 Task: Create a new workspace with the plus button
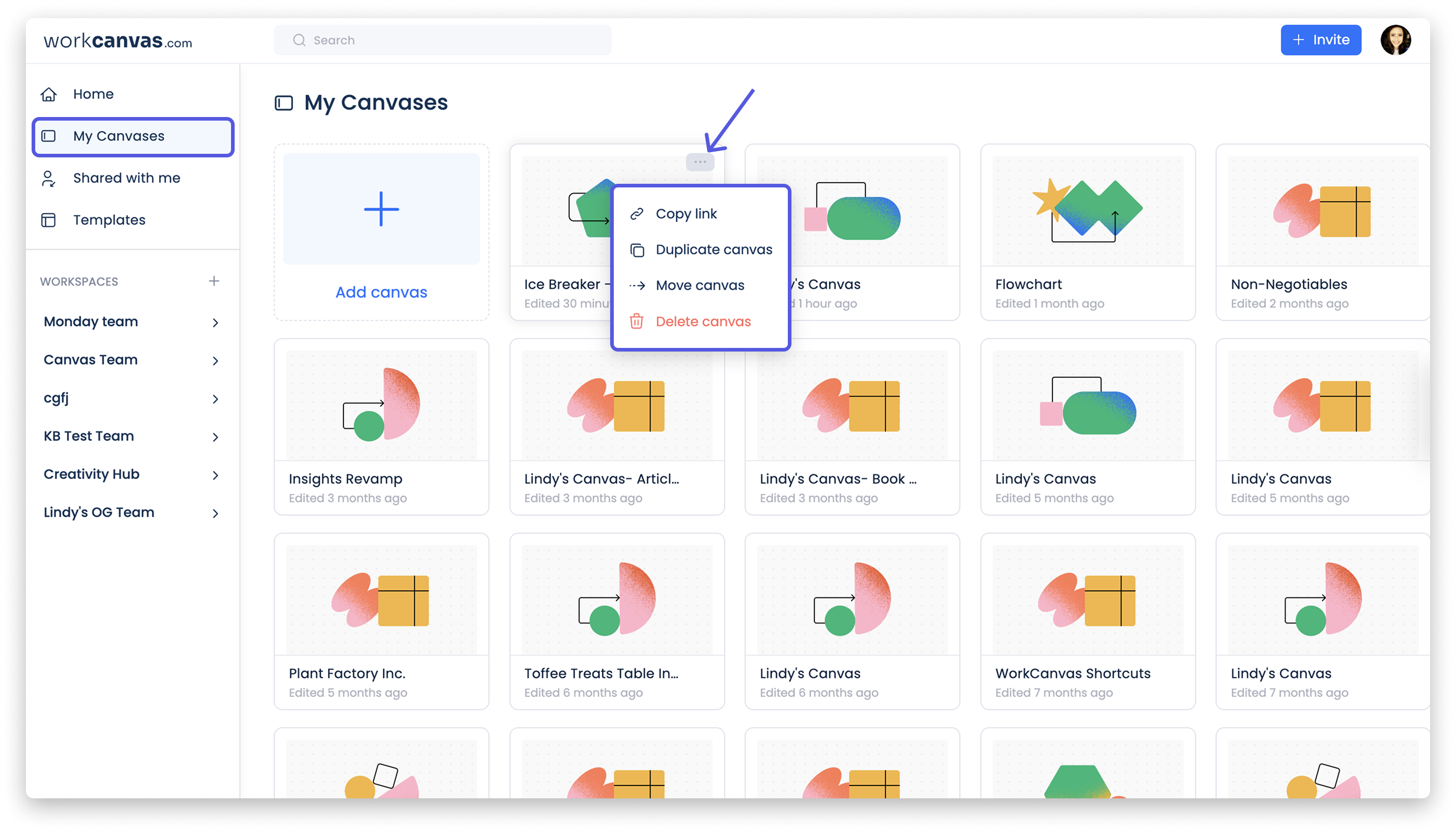[214, 281]
